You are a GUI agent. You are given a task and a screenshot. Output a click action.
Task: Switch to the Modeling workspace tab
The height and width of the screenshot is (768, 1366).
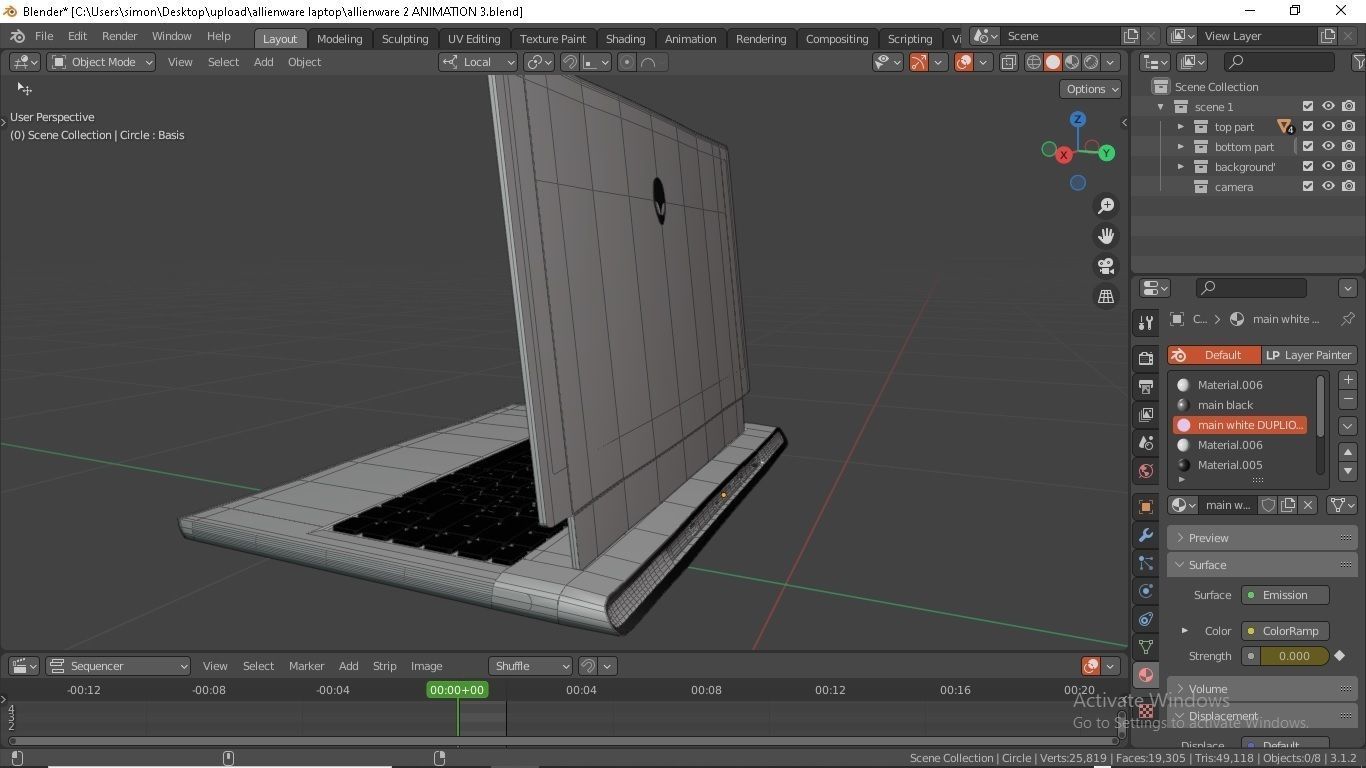pos(339,39)
